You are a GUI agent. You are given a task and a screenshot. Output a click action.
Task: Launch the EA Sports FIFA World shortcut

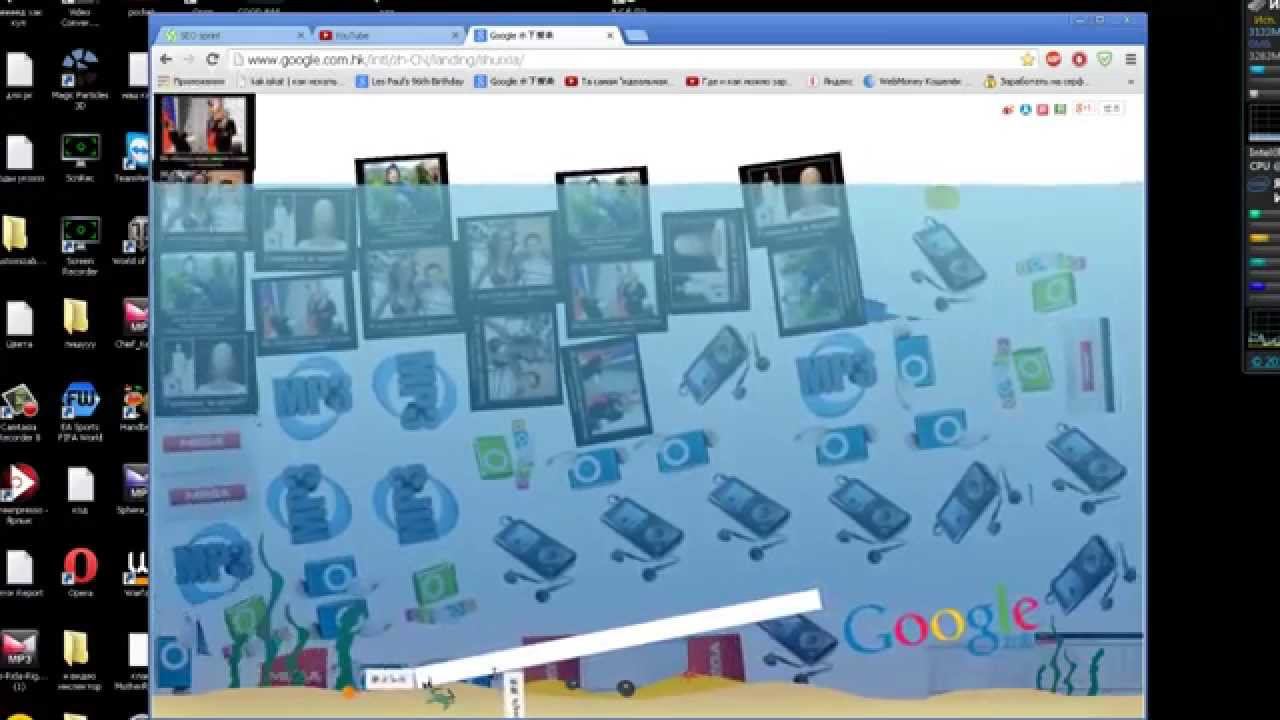pyautogui.click(x=80, y=410)
